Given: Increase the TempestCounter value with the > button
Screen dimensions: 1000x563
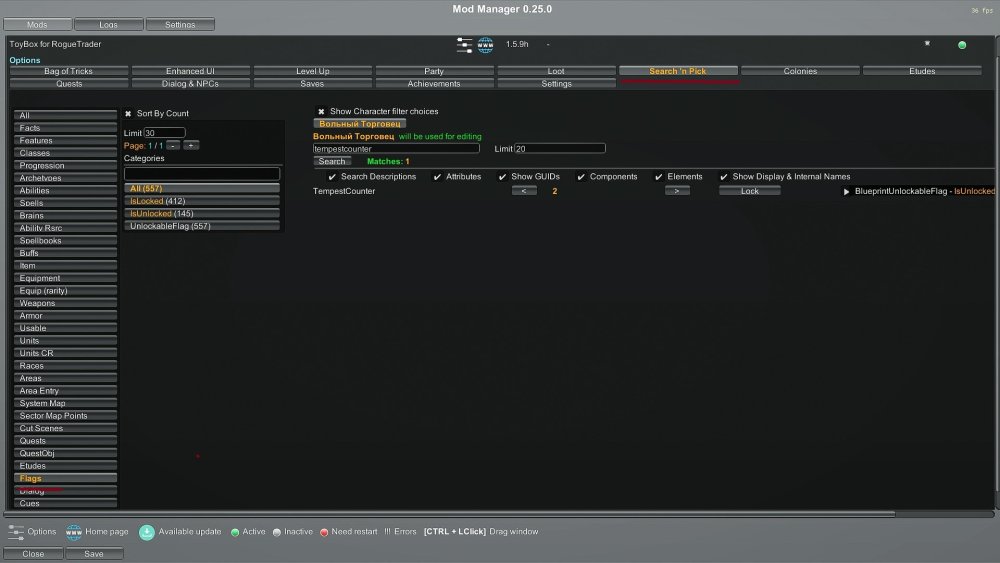Looking at the screenshot, I should (x=677, y=191).
